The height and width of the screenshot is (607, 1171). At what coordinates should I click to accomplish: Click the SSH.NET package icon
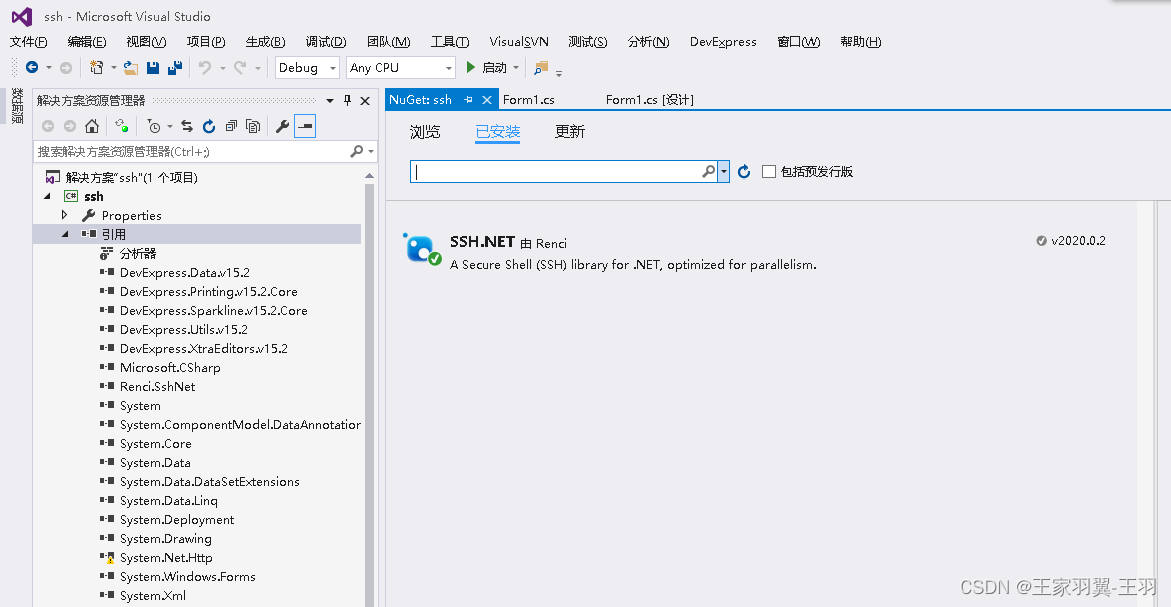click(x=422, y=249)
